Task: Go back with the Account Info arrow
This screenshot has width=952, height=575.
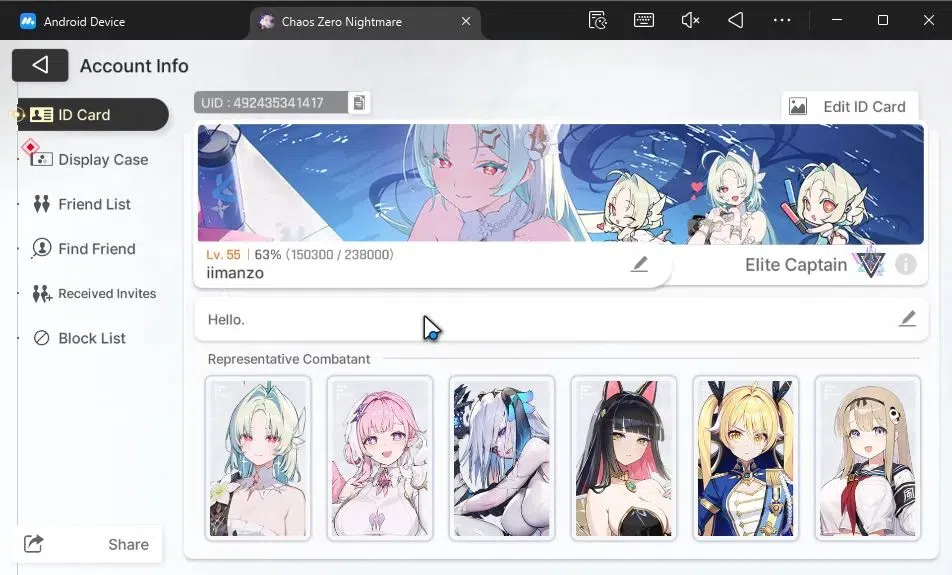Action: tap(40, 65)
